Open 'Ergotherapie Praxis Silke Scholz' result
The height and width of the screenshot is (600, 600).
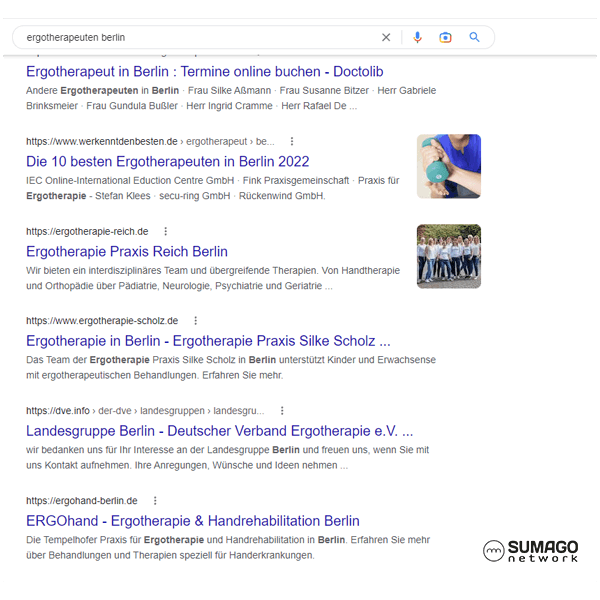tap(208, 341)
